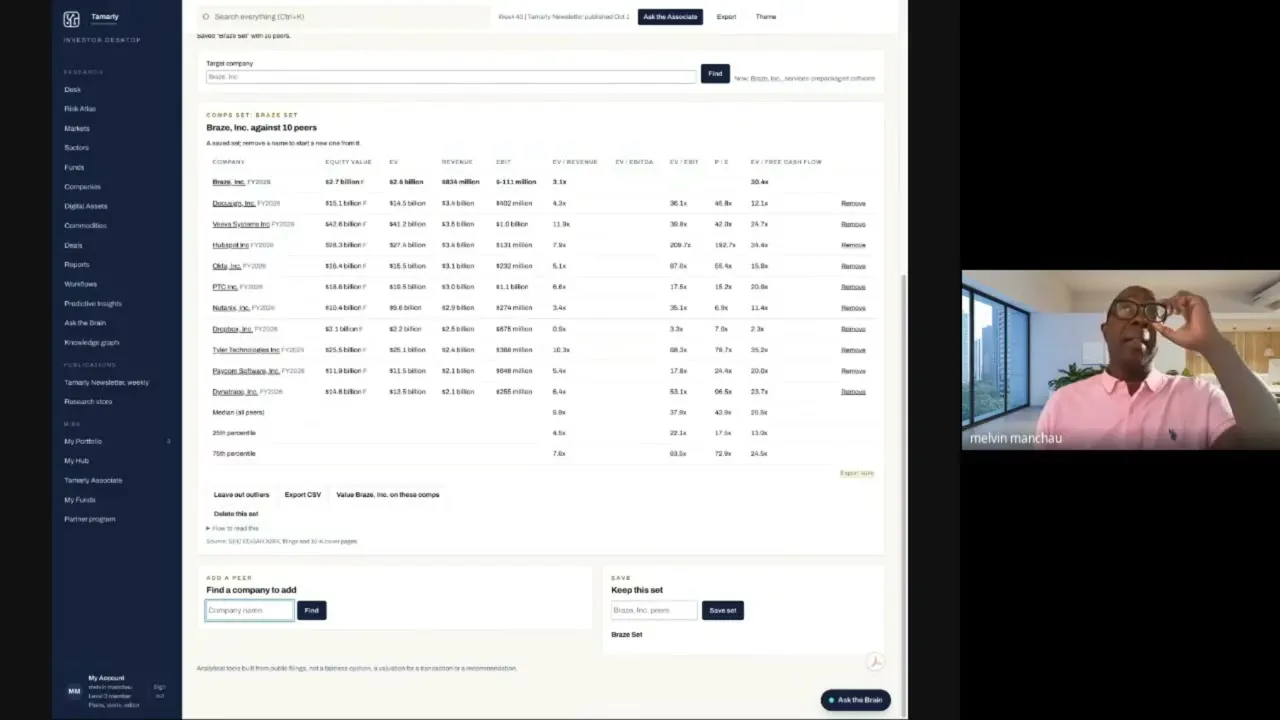The width and height of the screenshot is (1280, 720).
Task: Go to Markets in sidebar
Action: 77,128
